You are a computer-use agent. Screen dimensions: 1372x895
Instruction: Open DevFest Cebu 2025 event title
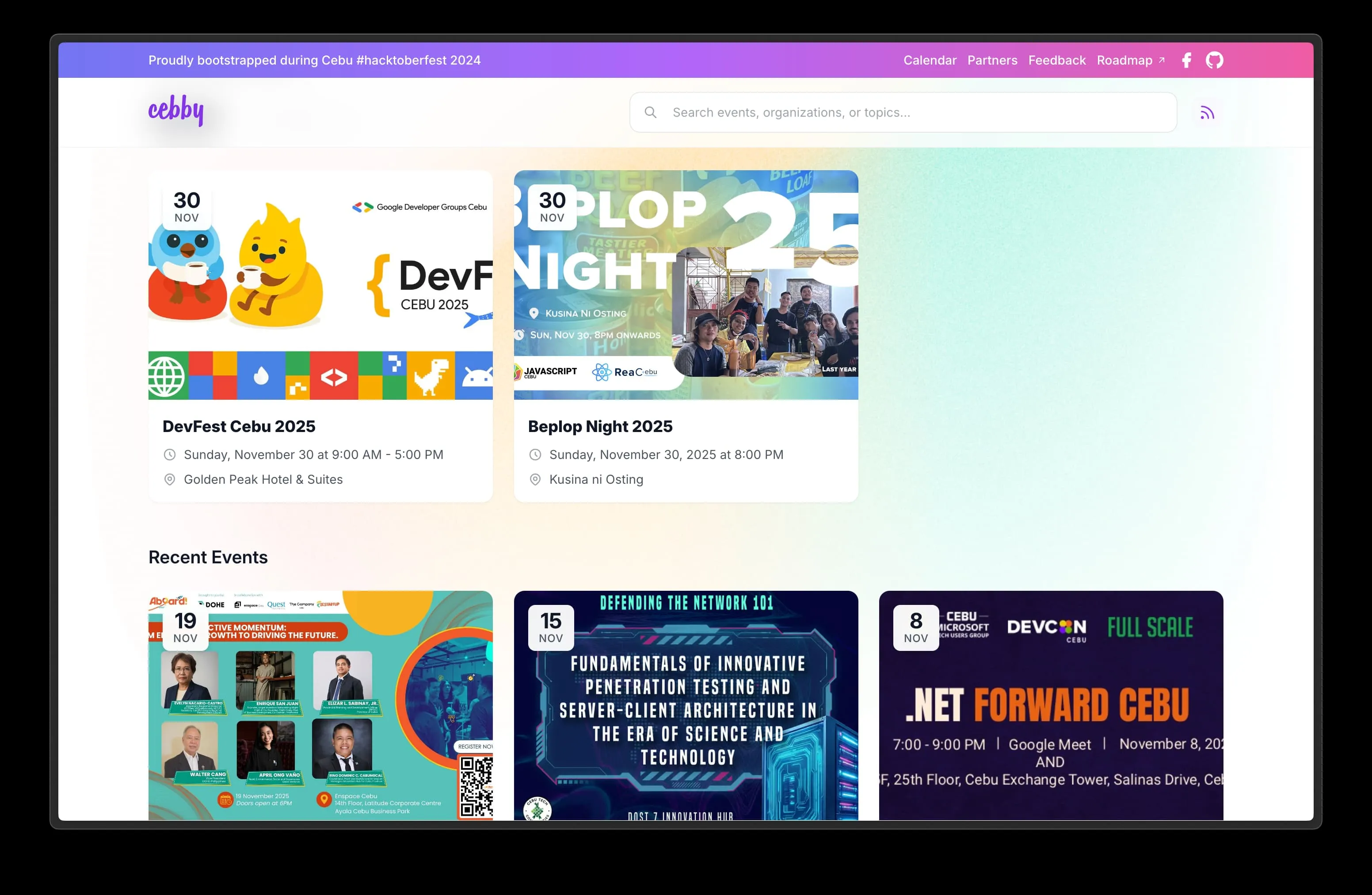coord(239,427)
